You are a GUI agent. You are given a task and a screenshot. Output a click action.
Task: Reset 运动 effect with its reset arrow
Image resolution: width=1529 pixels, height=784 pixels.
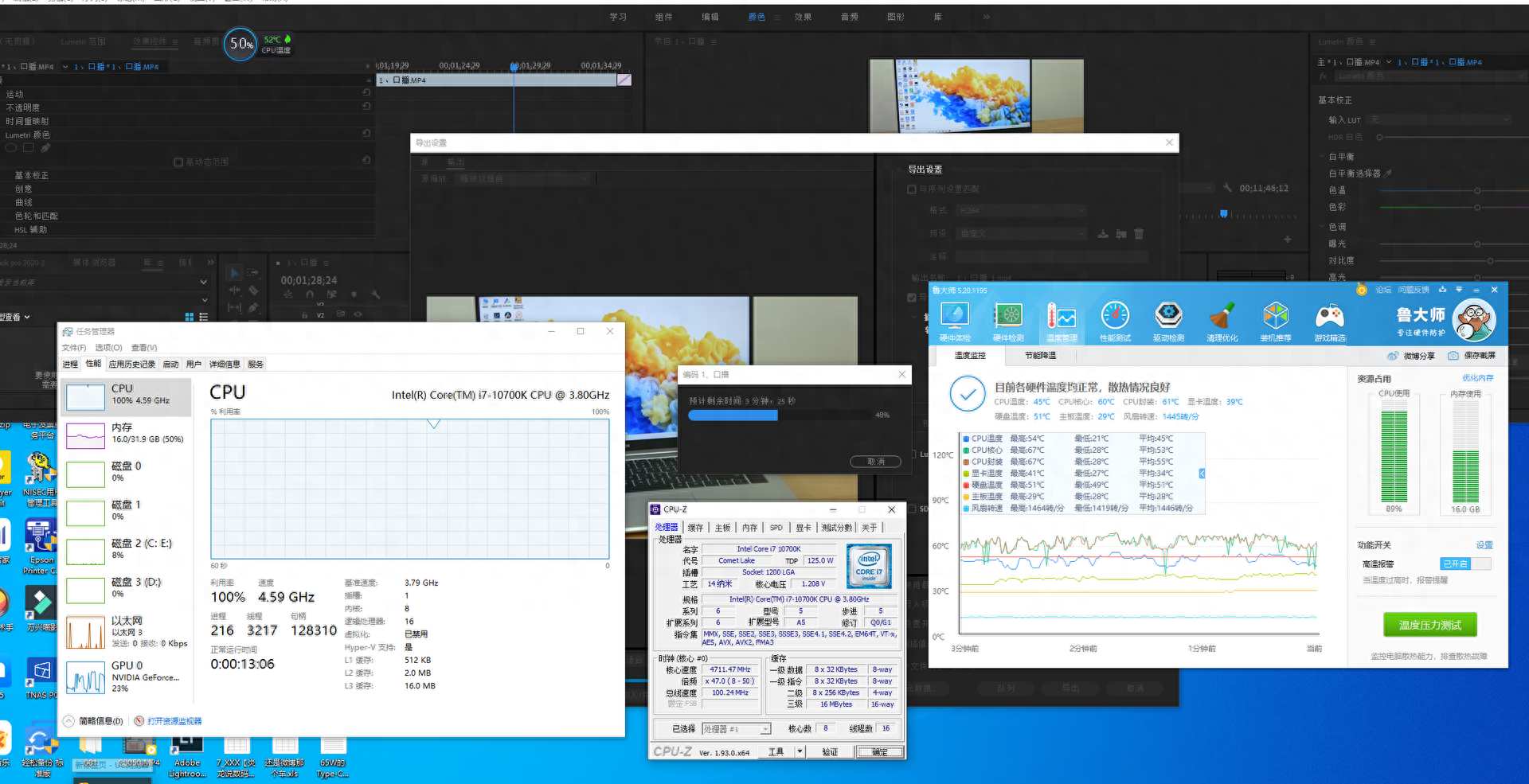tap(366, 92)
